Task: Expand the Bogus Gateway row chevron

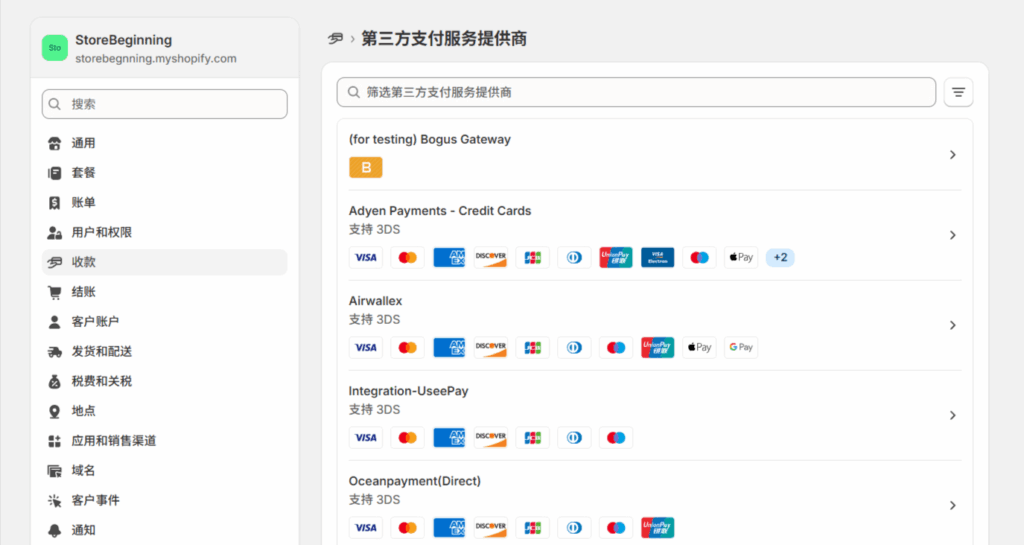Action: pyautogui.click(x=952, y=155)
